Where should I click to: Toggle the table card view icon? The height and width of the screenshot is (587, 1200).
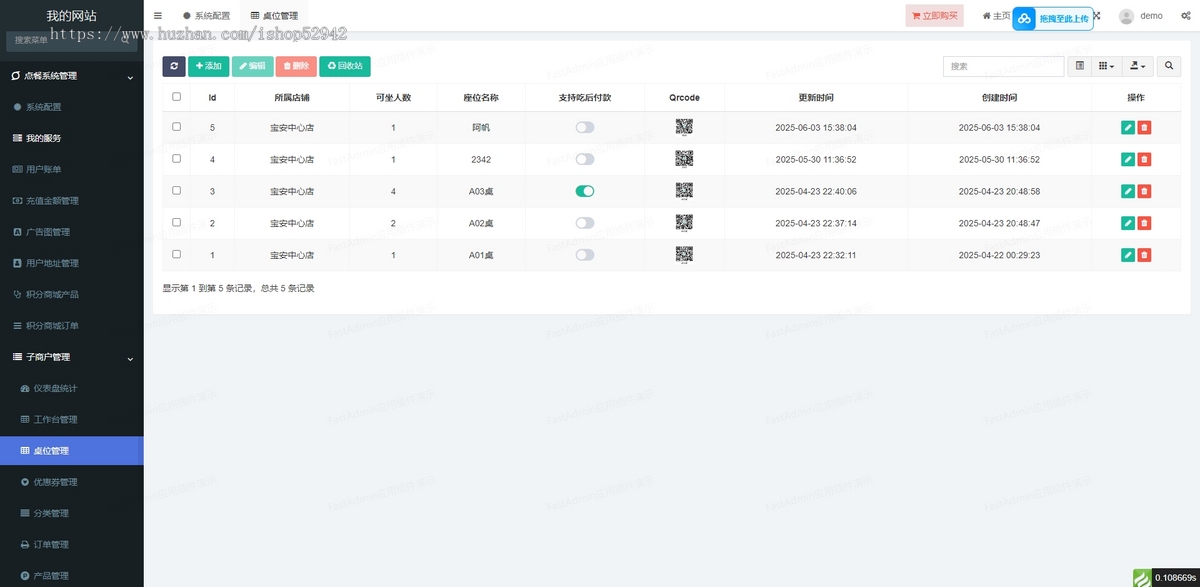click(x=1079, y=66)
